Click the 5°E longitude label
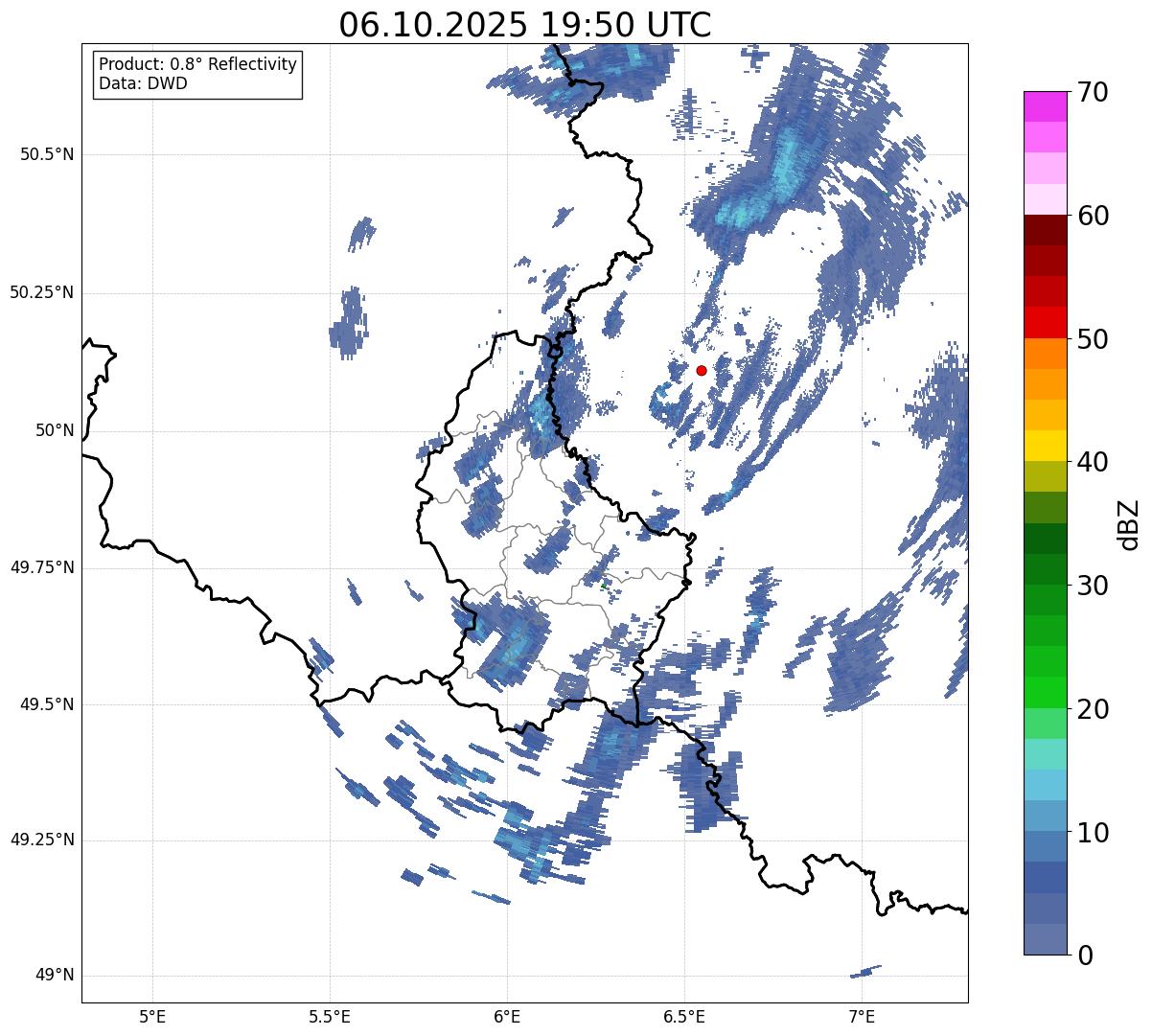 (152, 1016)
